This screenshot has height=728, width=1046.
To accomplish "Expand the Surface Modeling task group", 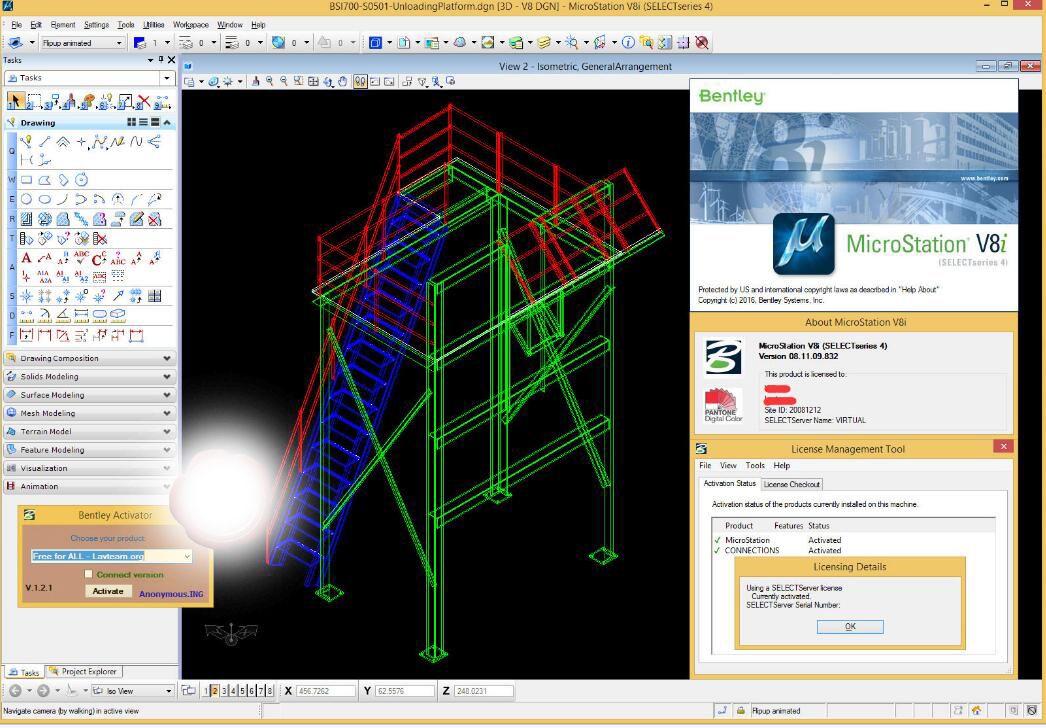I will pyautogui.click(x=89, y=395).
